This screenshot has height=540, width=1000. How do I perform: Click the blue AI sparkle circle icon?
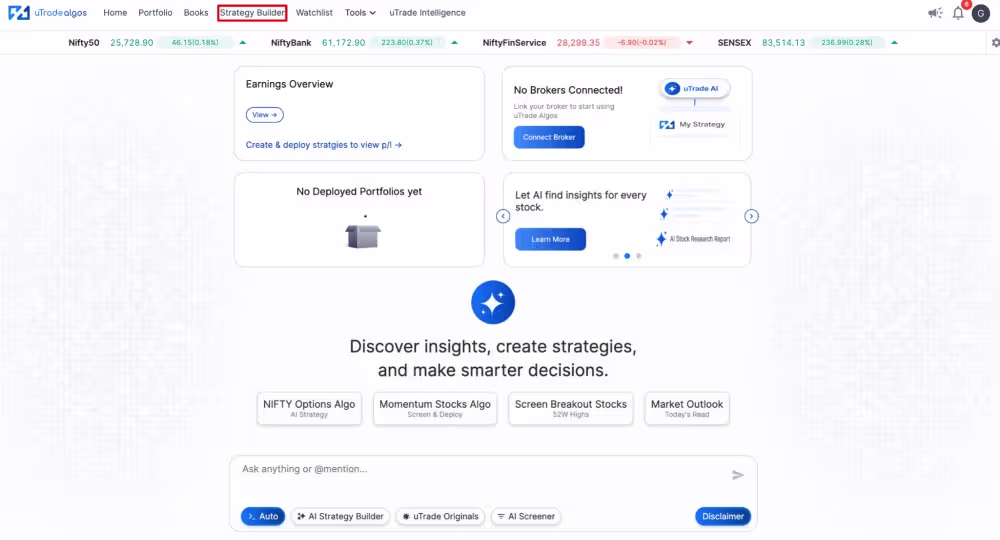point(493,302)
